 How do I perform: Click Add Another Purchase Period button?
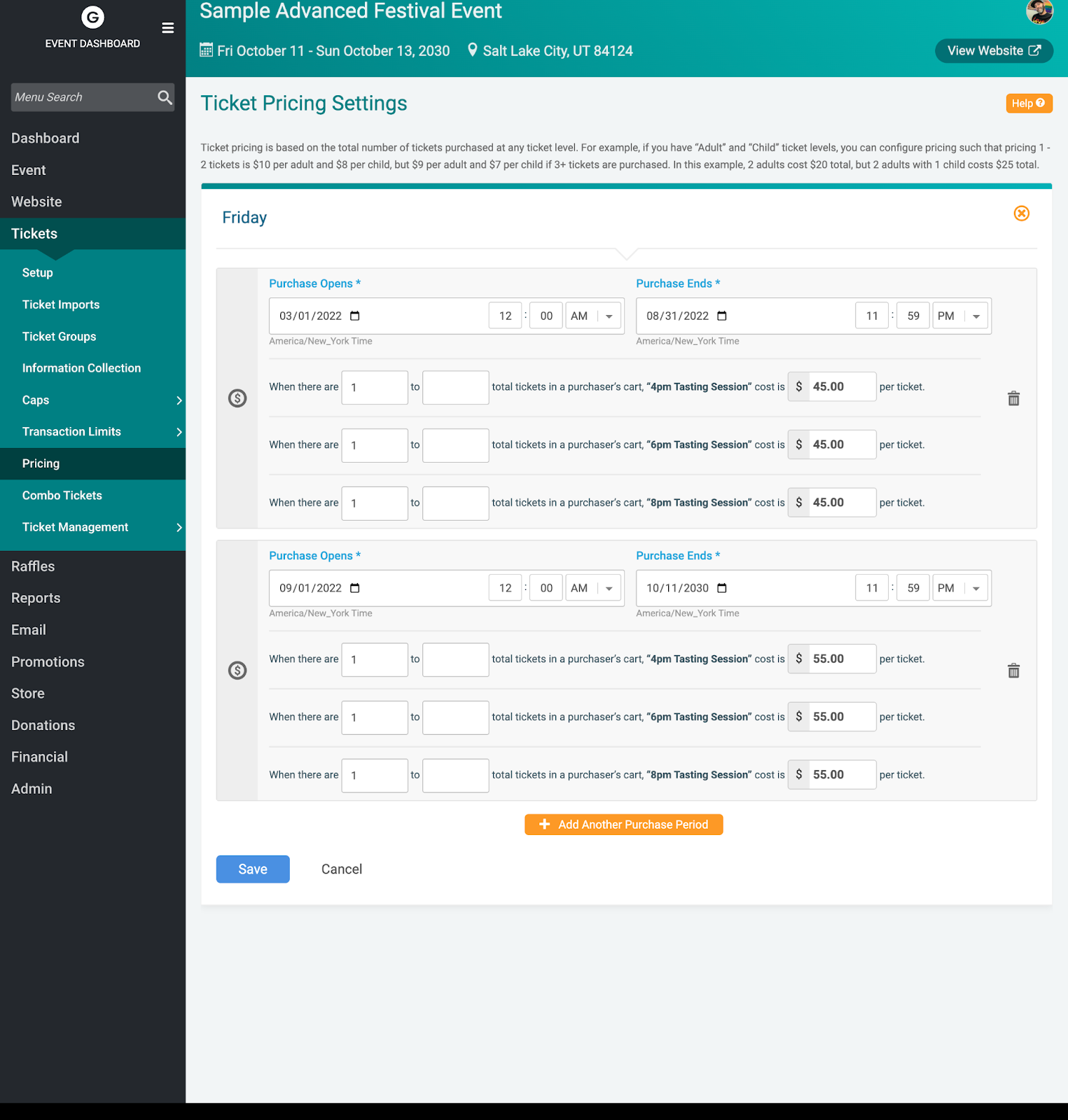623,825
